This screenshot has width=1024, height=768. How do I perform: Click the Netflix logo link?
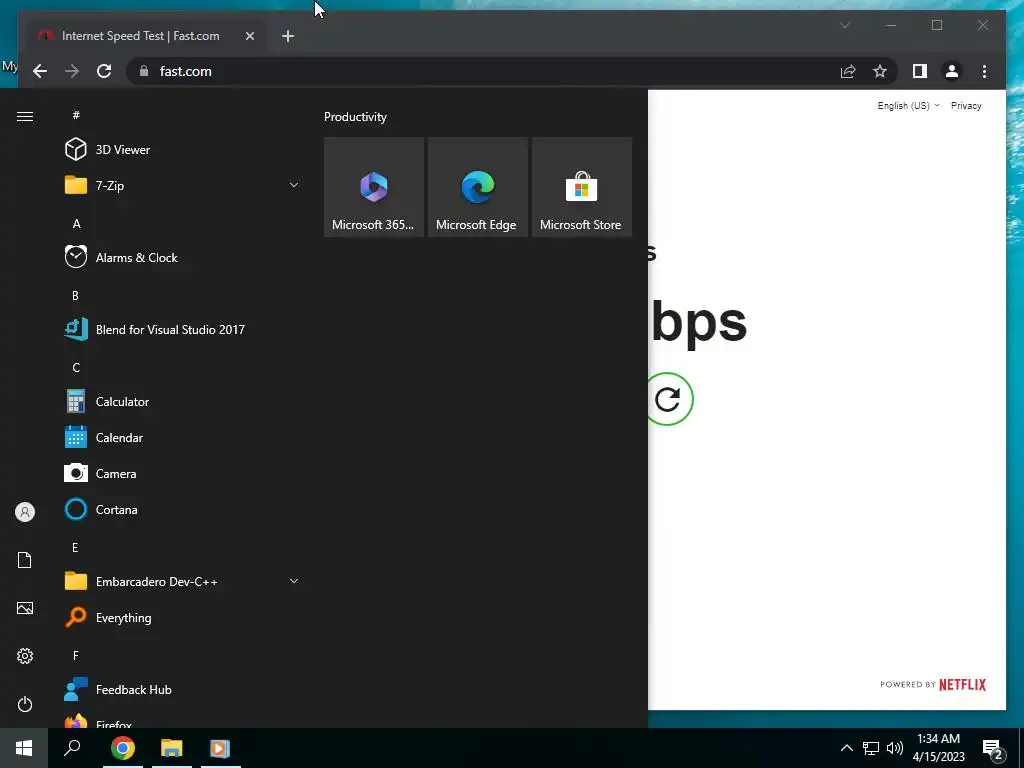coord(962,684)
